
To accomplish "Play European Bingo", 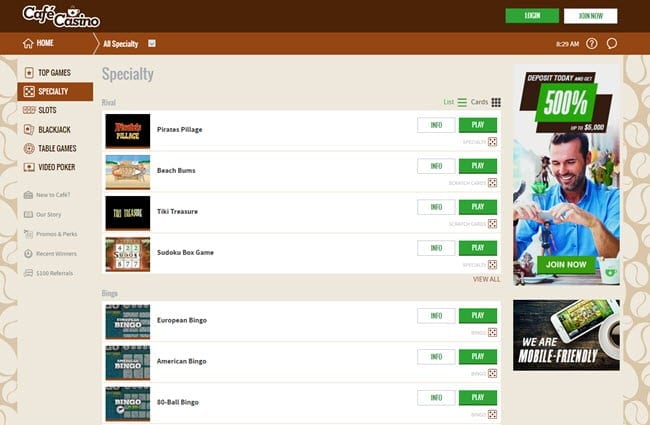I will coord(478,316).
